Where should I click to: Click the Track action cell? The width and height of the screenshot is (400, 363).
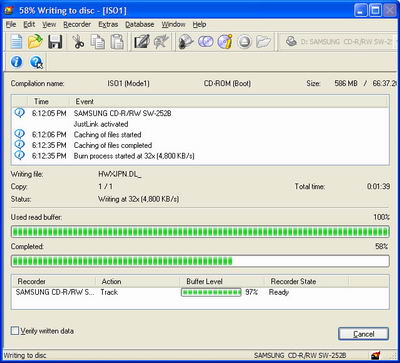tap(109, 292)
